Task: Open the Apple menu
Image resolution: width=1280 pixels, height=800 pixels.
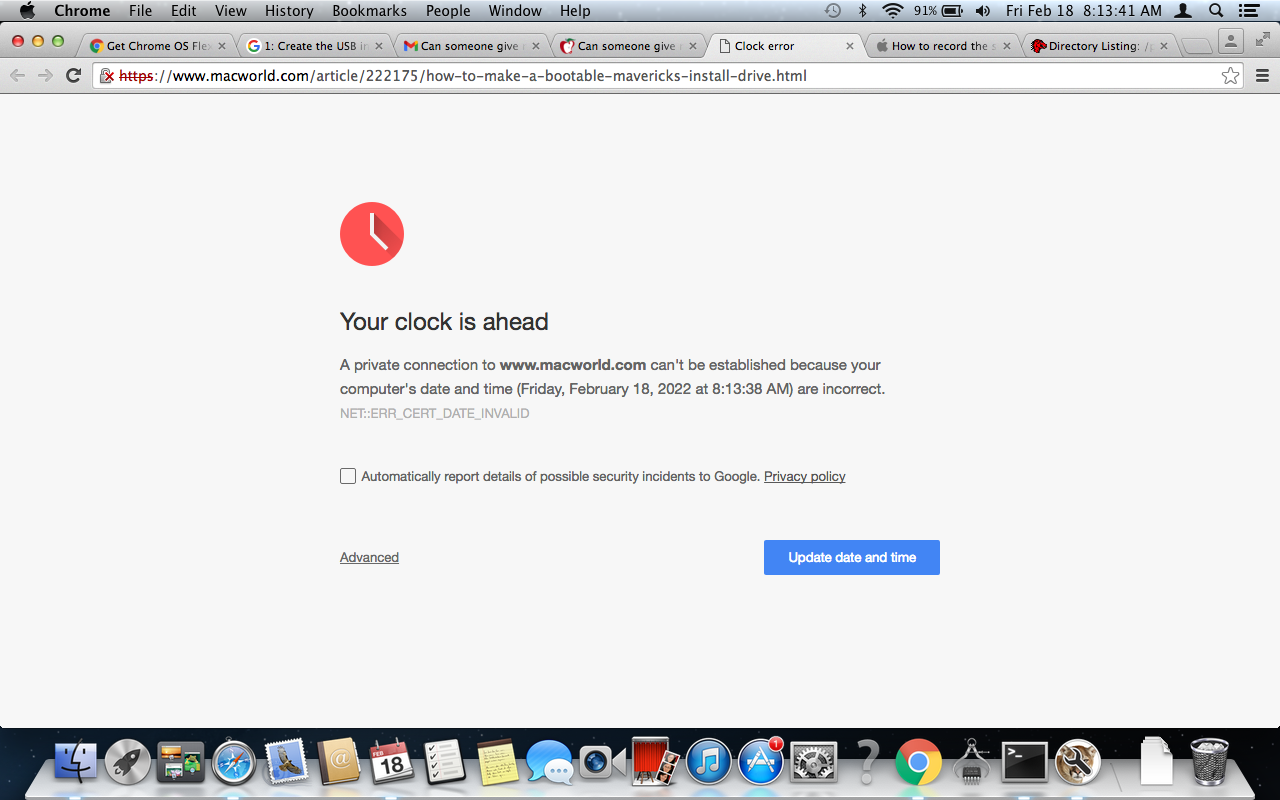Action: [x=27, y=11]
